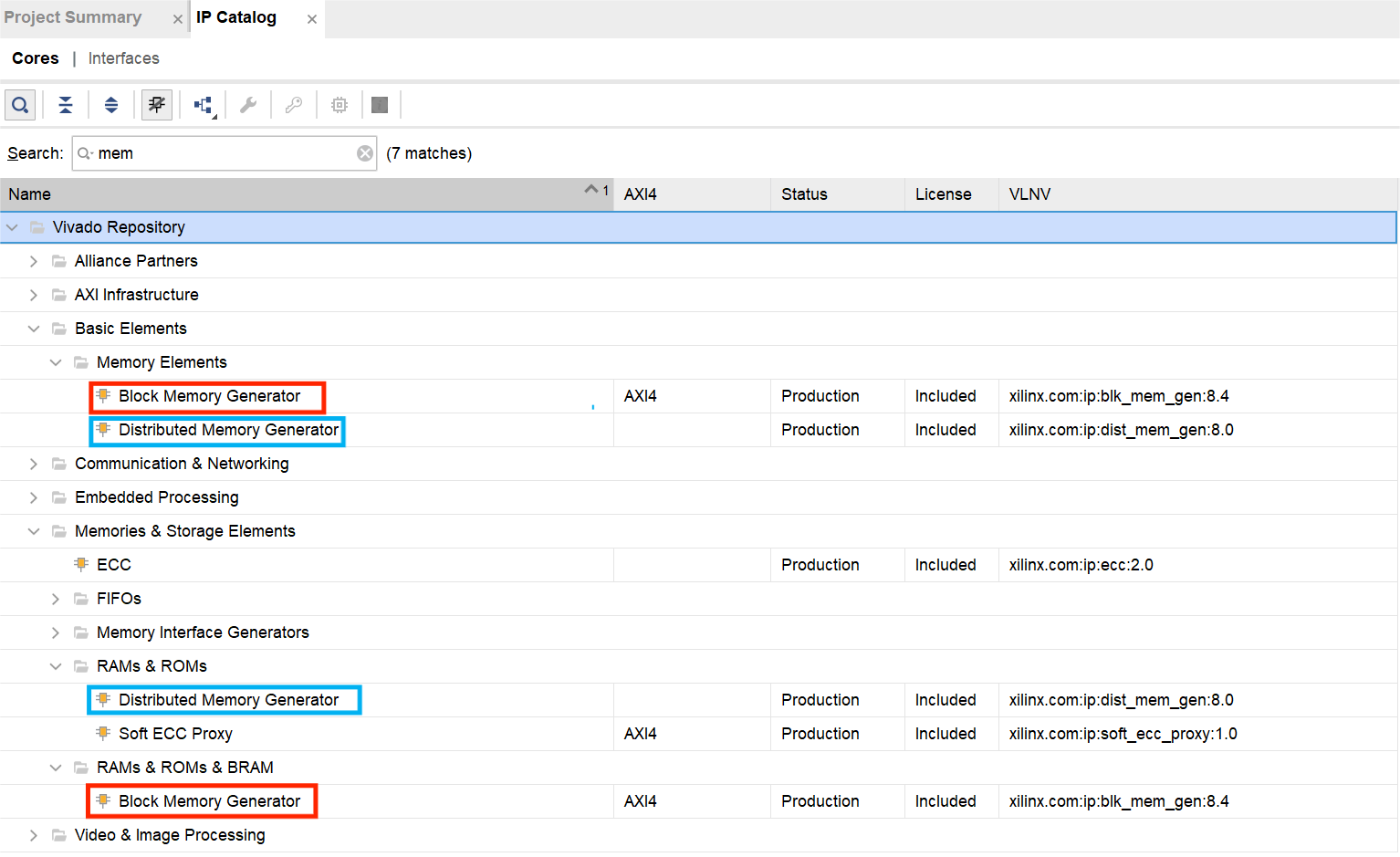Screen dimensions: 1400x857
Task: Open the group by hierarchy dropdown
Action: tap(204, 106)
